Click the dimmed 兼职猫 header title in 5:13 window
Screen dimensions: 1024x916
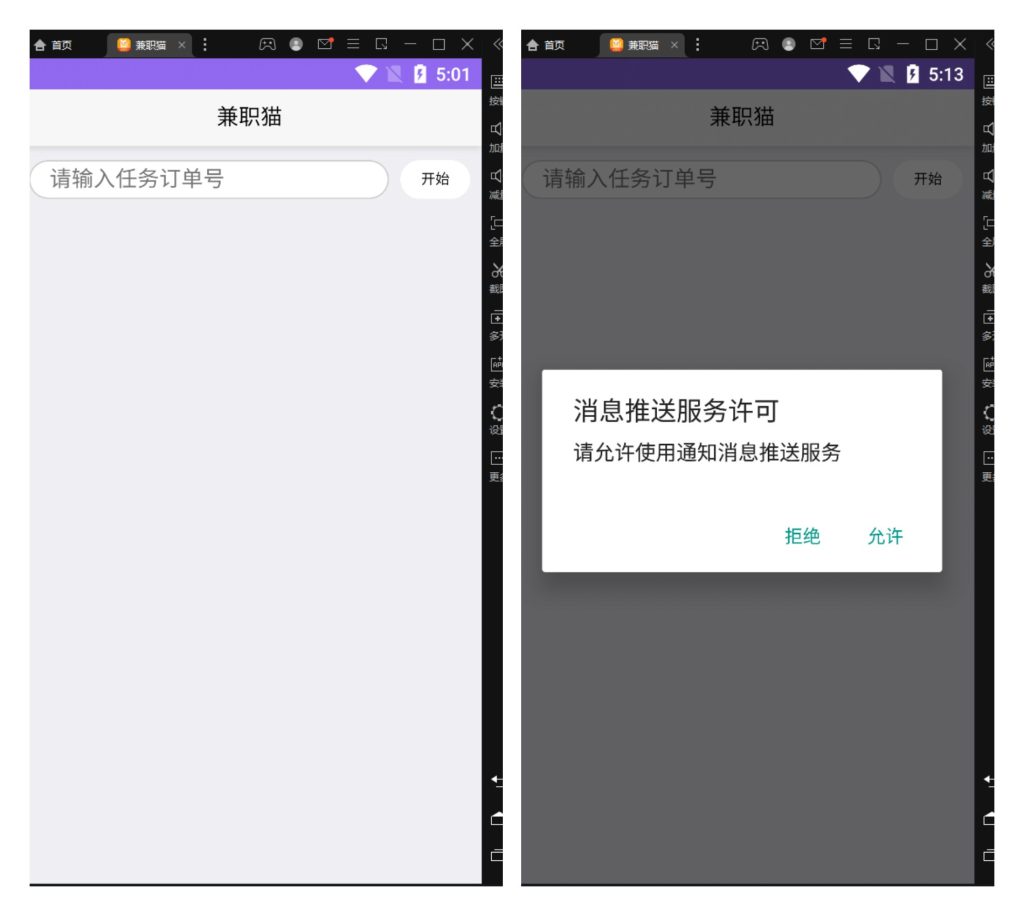[x=741, y=117]
